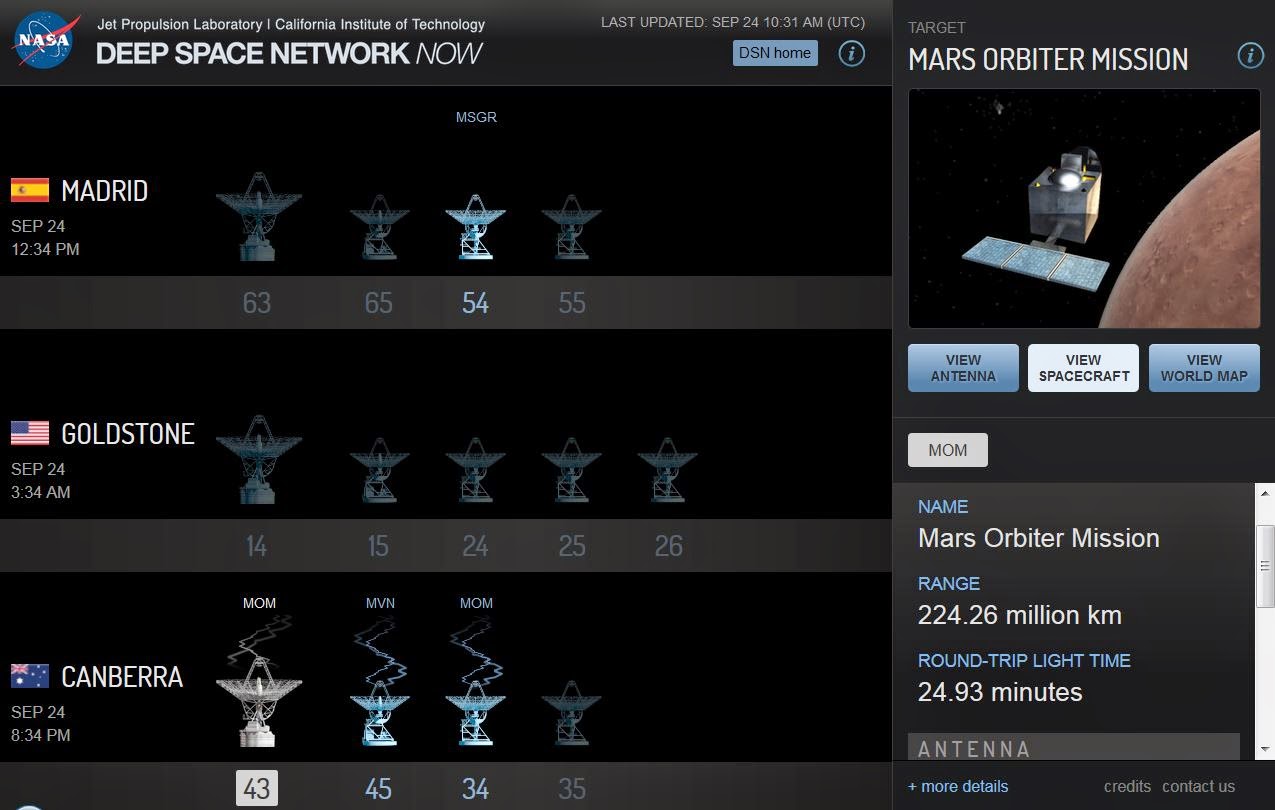Viewport: 1275px width, 810px height.
Task: Click the DSN home button
Action: (x=775, y=53)
